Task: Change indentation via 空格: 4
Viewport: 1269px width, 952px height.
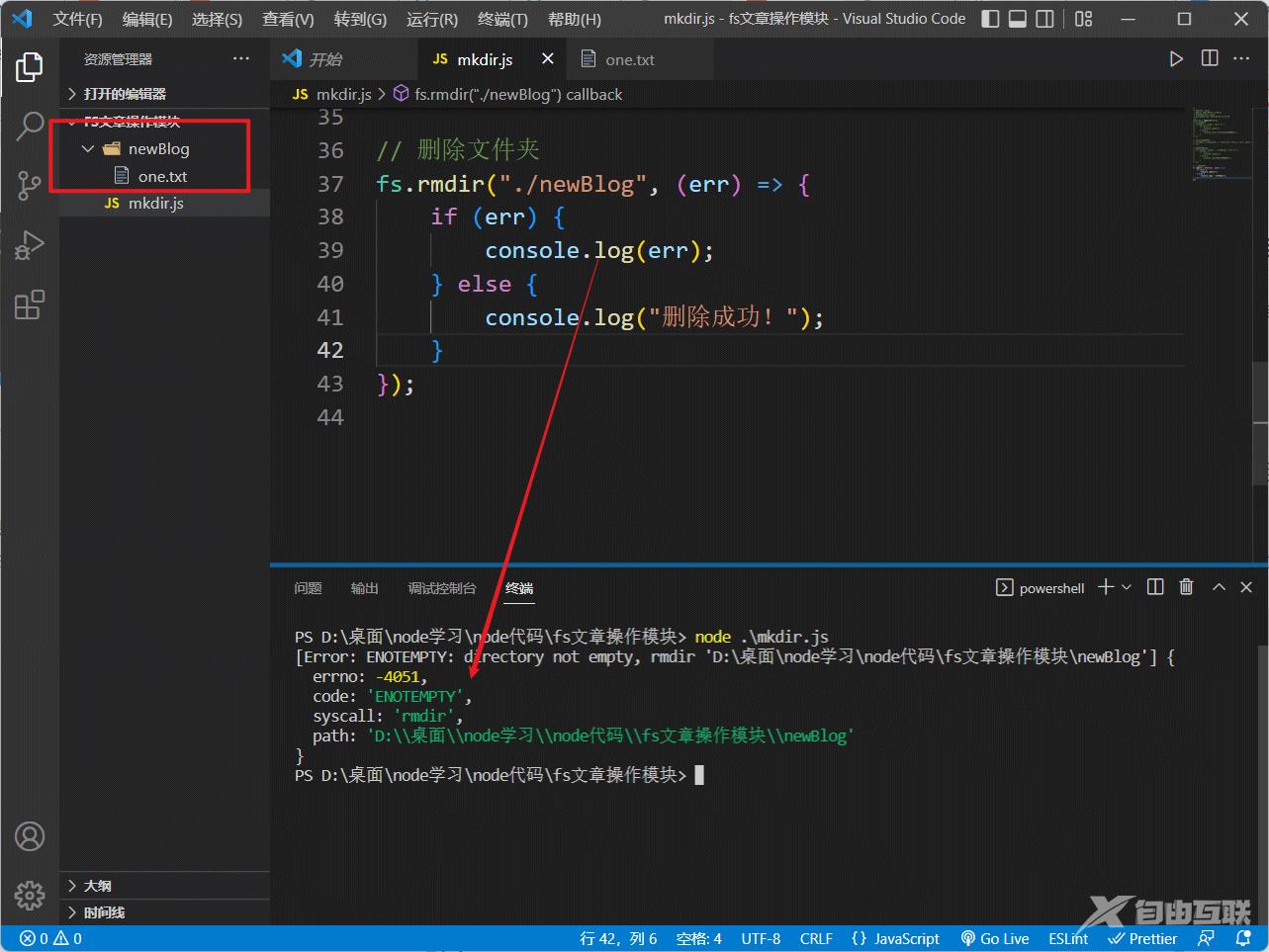Action: [x=699, y=938]
